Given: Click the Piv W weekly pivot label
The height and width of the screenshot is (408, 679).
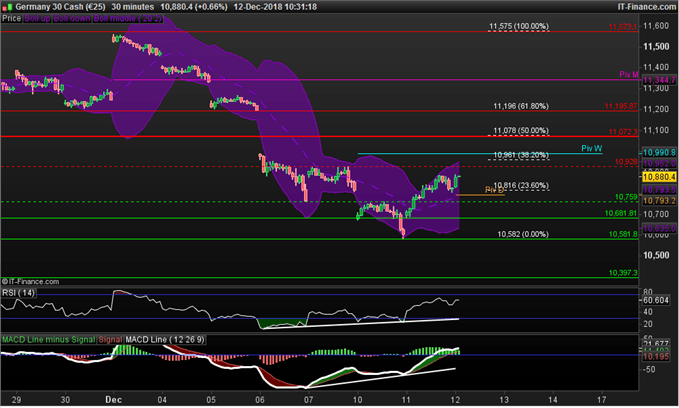Looking at the screenshot, I should tap(592, 148).
